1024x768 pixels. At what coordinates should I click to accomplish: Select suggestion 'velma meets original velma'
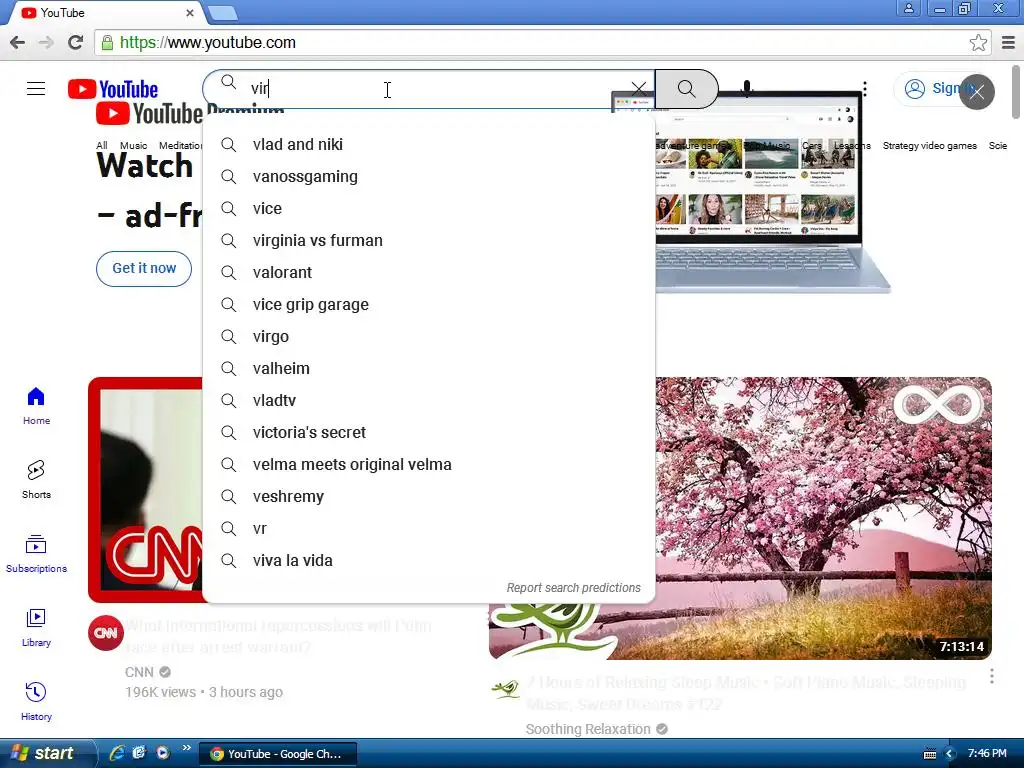tap(428, 464)
